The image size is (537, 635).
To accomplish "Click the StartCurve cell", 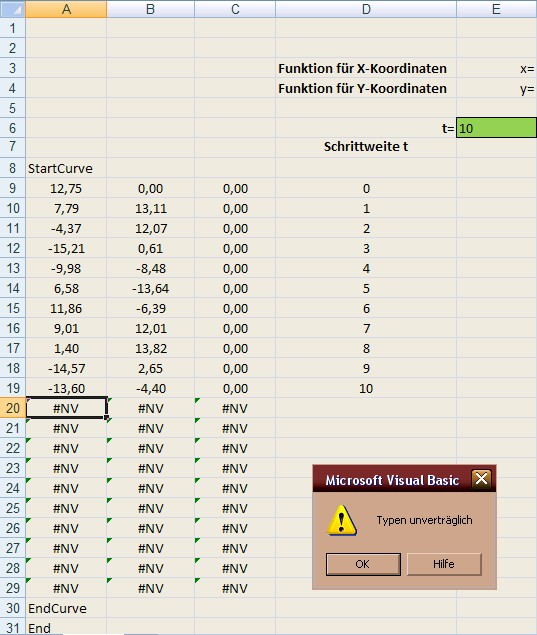I will point(66,168).
